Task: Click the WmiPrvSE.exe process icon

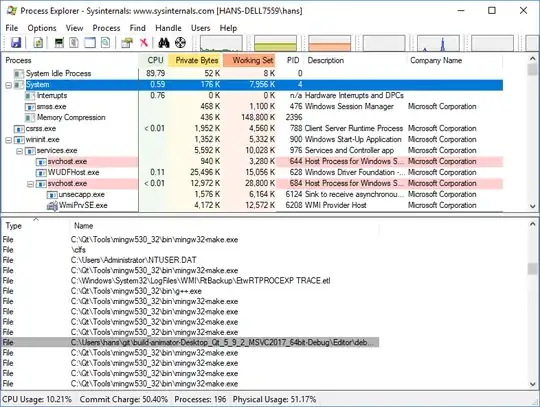Action: [x=52, y=206]
